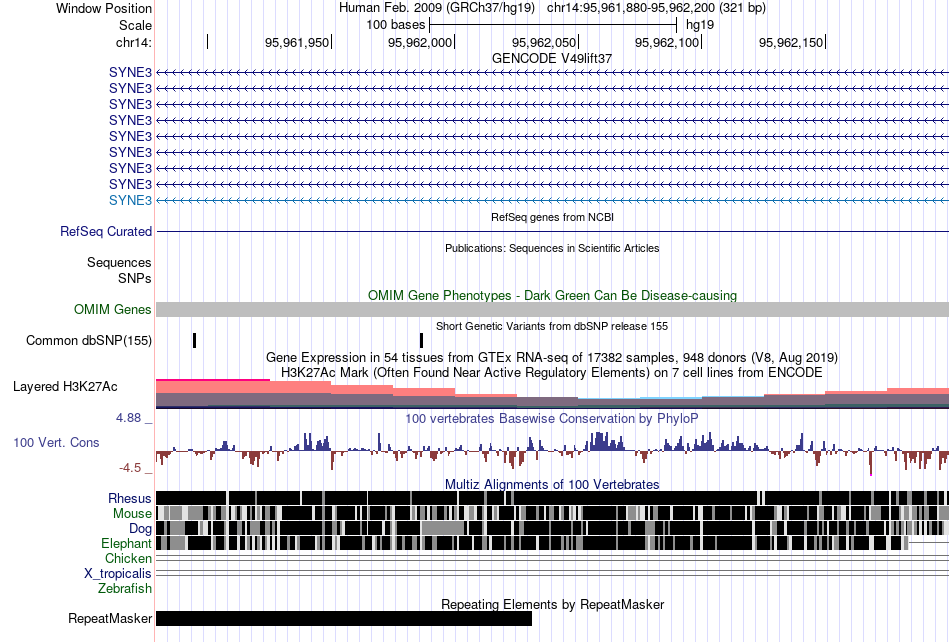The image size is (950, 642).
Task: Click the GENCODE V49lift37 track title
Action: (x=552, y=59)
